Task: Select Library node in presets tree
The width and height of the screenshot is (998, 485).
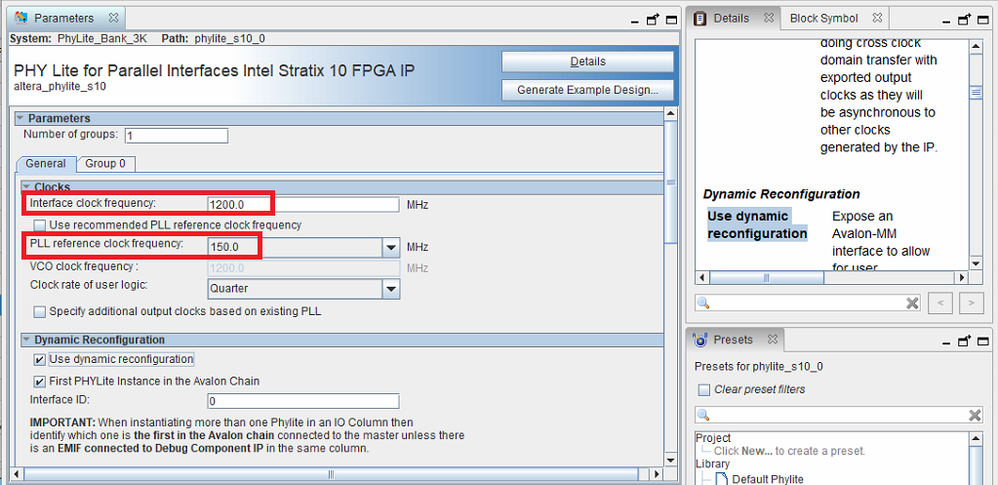Action: 712,464
